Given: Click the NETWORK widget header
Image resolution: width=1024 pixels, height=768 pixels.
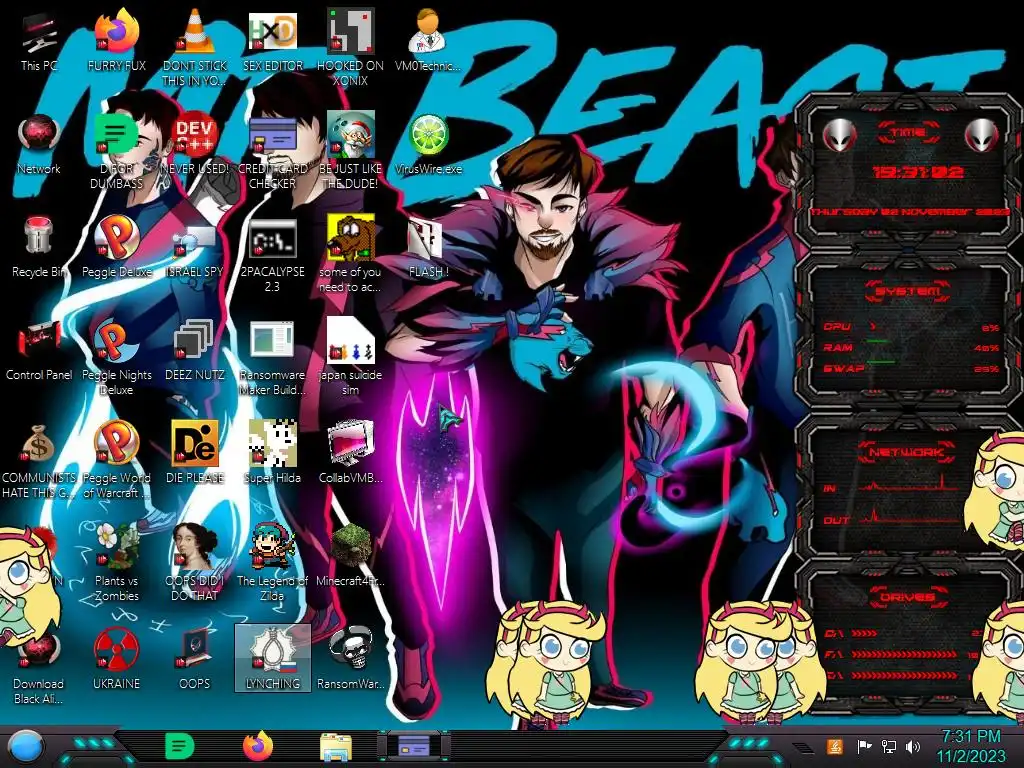Looking at the screenshot, I should (907, 452).
